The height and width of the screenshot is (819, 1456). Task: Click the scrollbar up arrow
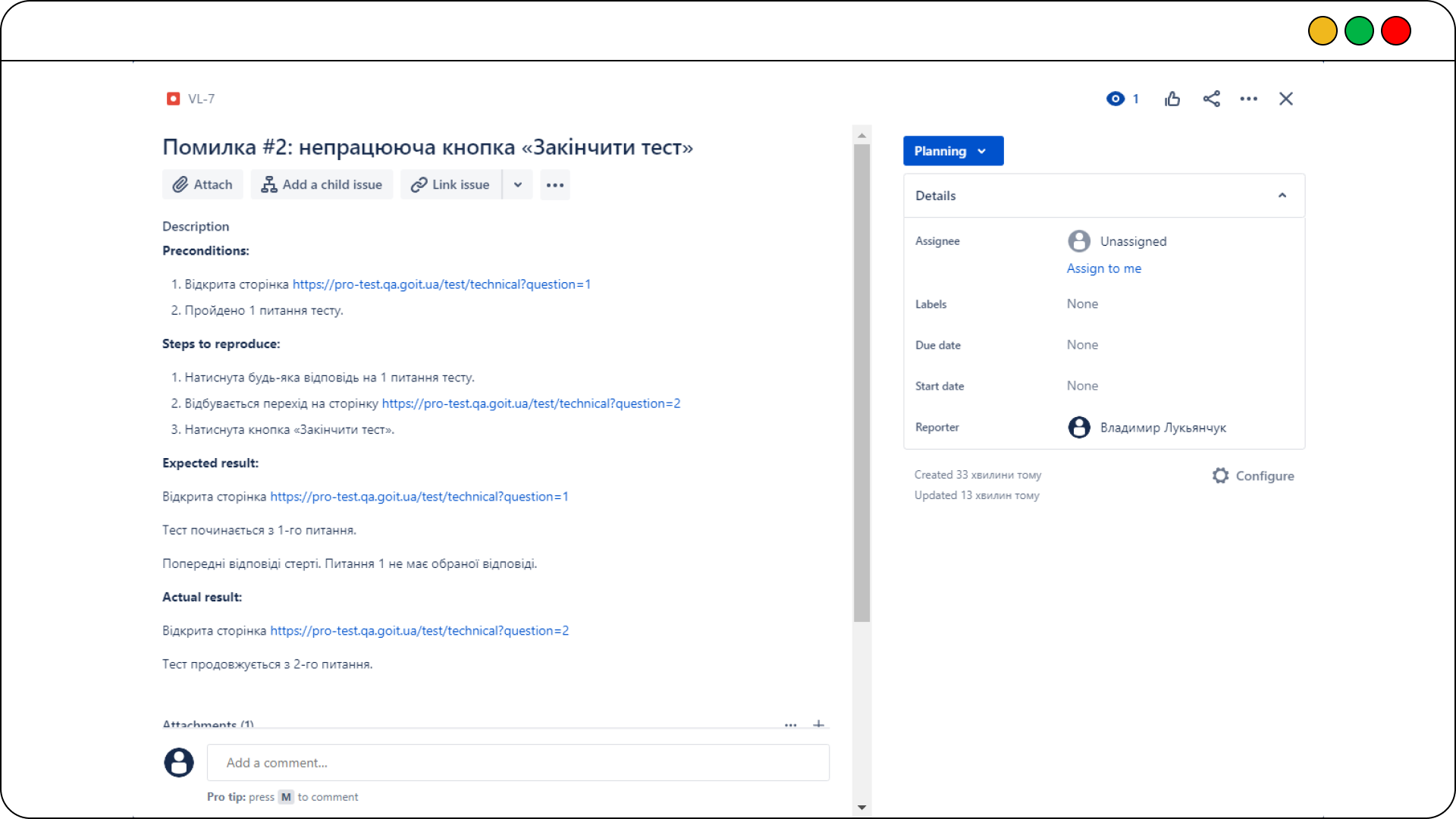tap(861, 135)
